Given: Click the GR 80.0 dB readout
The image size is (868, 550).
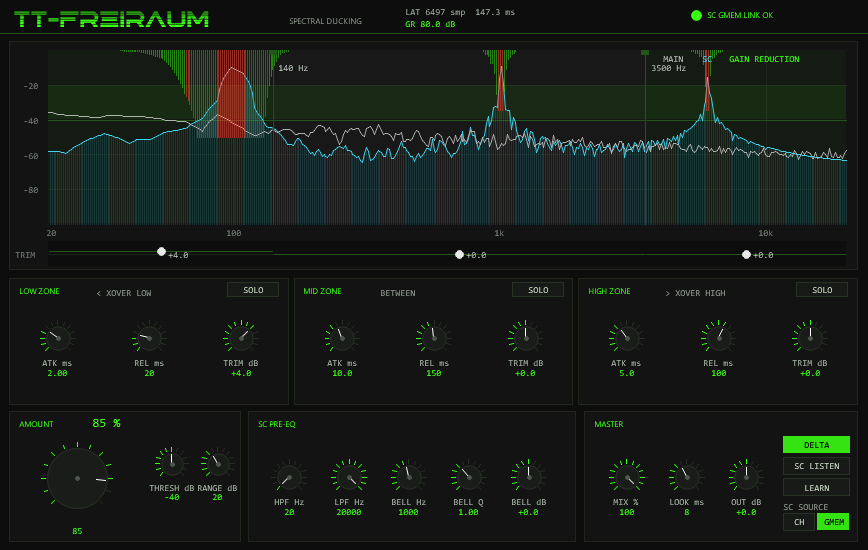Looking at the screenshot, I should click(x=430, y=24).
